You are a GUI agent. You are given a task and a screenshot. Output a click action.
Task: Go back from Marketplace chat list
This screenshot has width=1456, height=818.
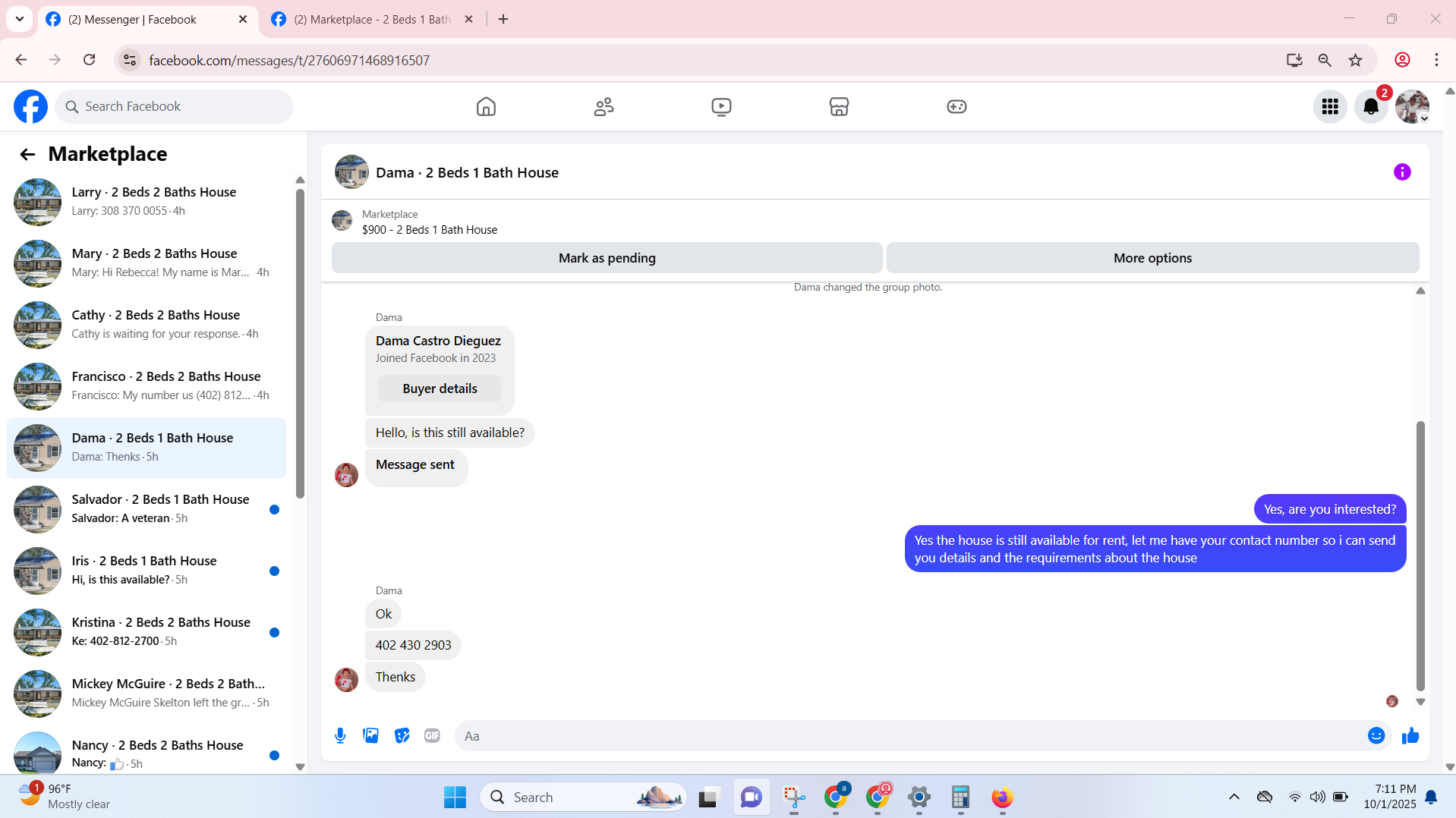27,155
